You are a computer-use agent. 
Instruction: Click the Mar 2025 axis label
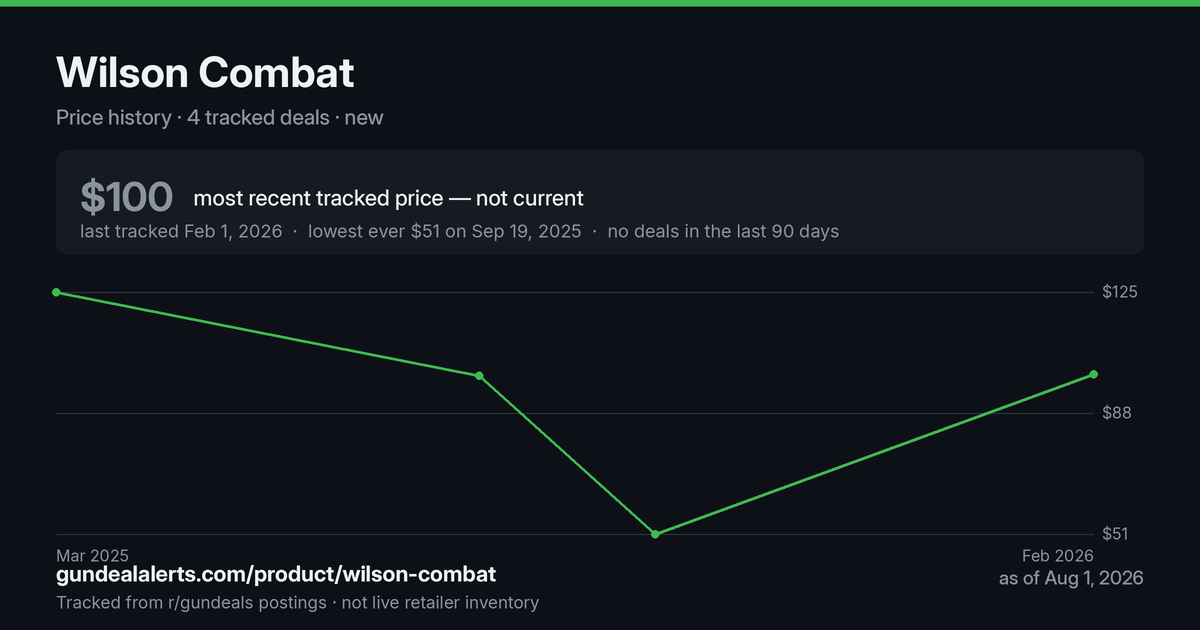(92, 555)
